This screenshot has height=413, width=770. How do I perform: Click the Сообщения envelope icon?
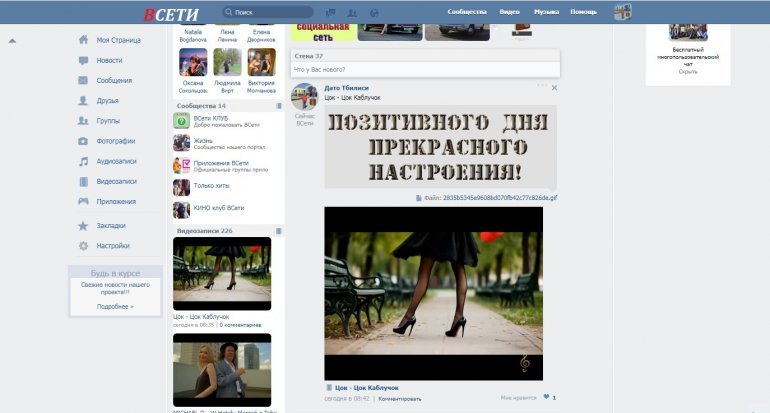84,80
